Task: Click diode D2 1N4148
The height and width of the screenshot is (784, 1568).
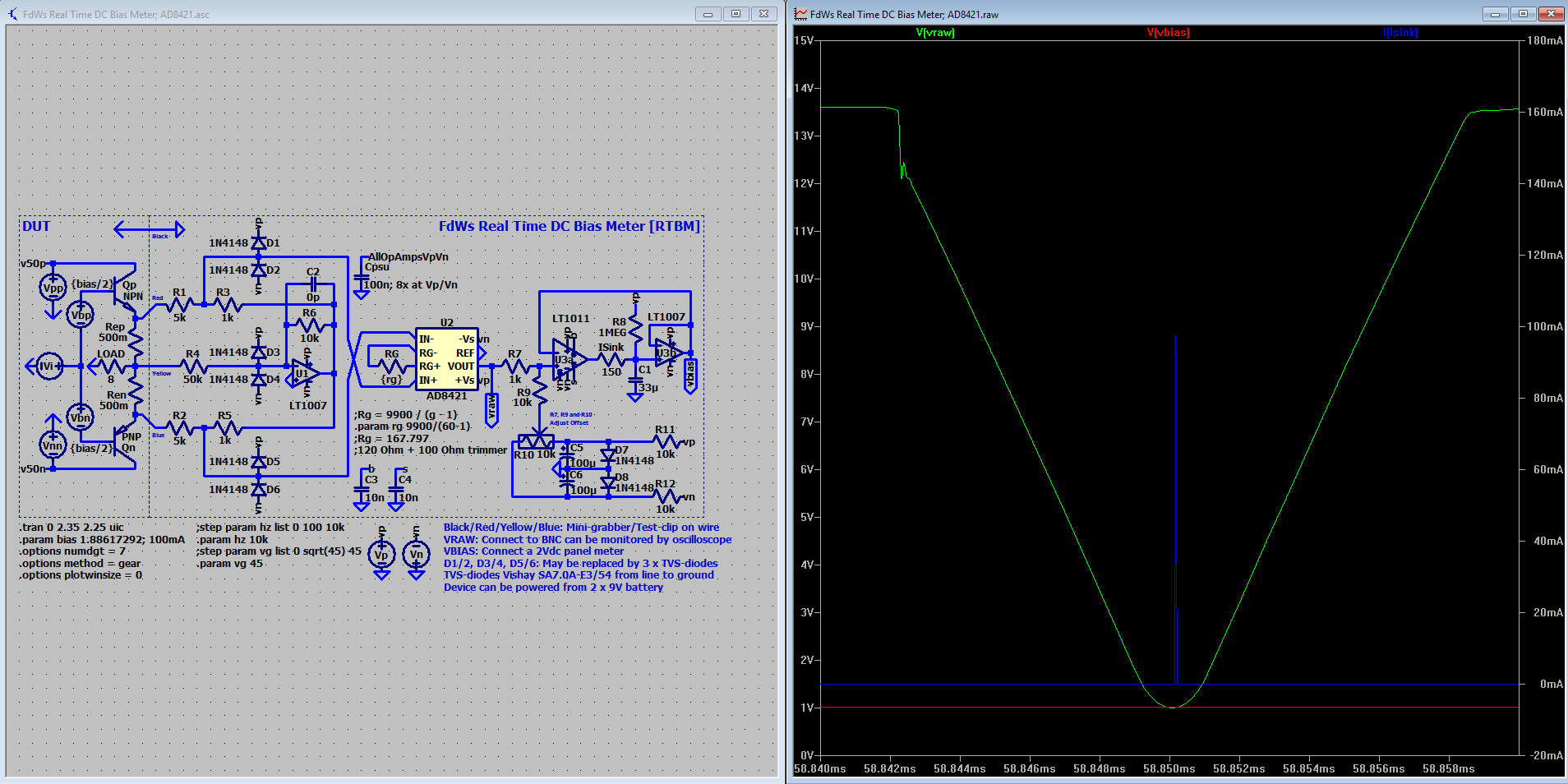Action: click(x=259, y=270)
